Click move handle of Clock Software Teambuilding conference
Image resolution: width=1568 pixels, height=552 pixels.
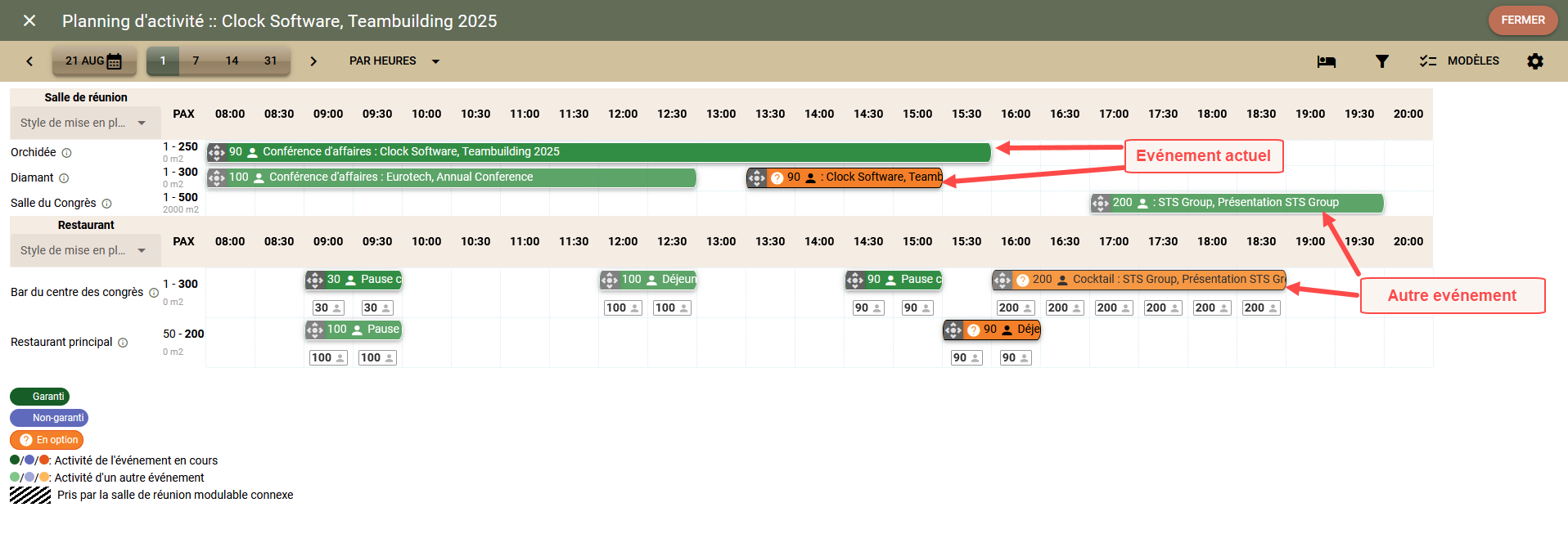(217, 152)
